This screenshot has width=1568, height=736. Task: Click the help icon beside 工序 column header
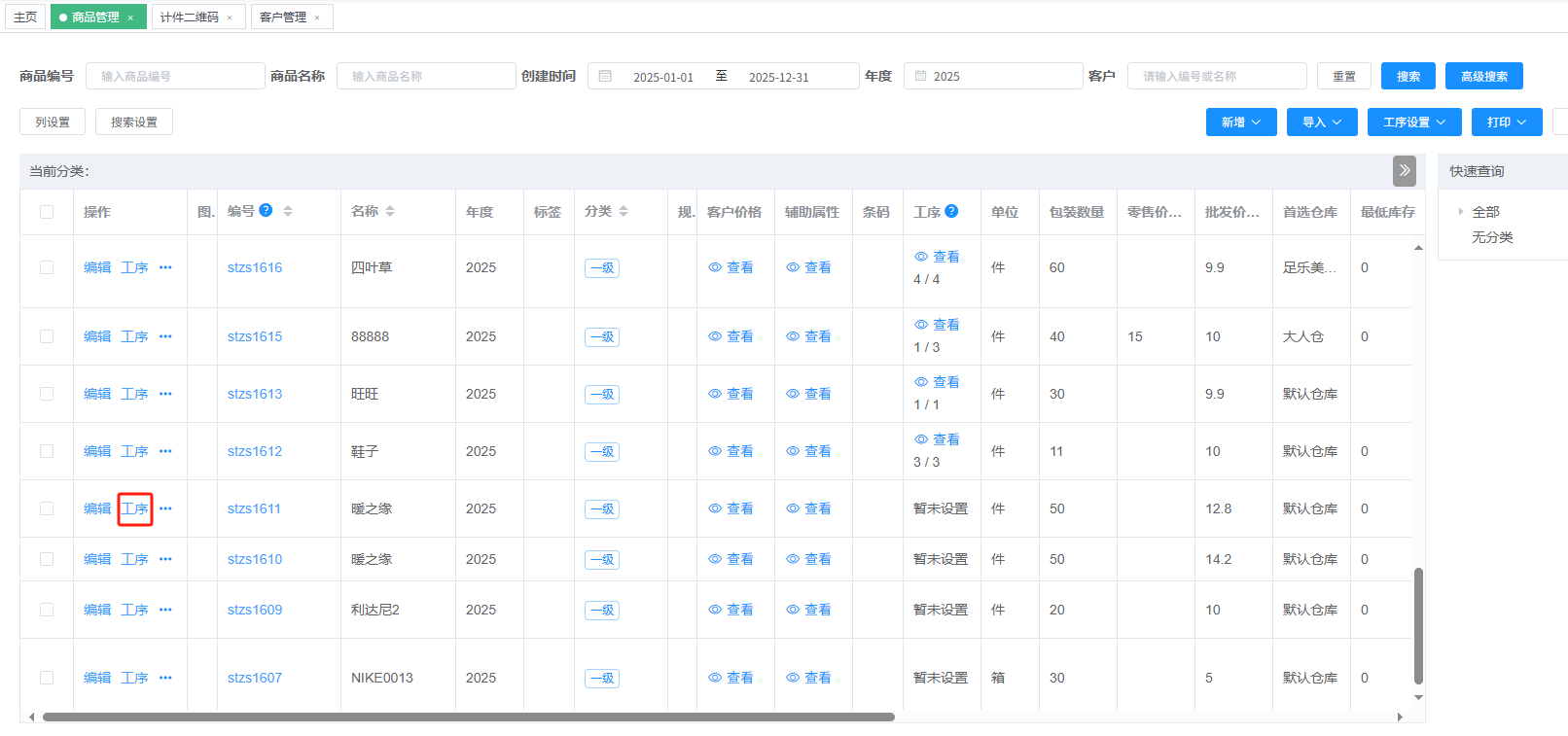[x=951, y=211]
